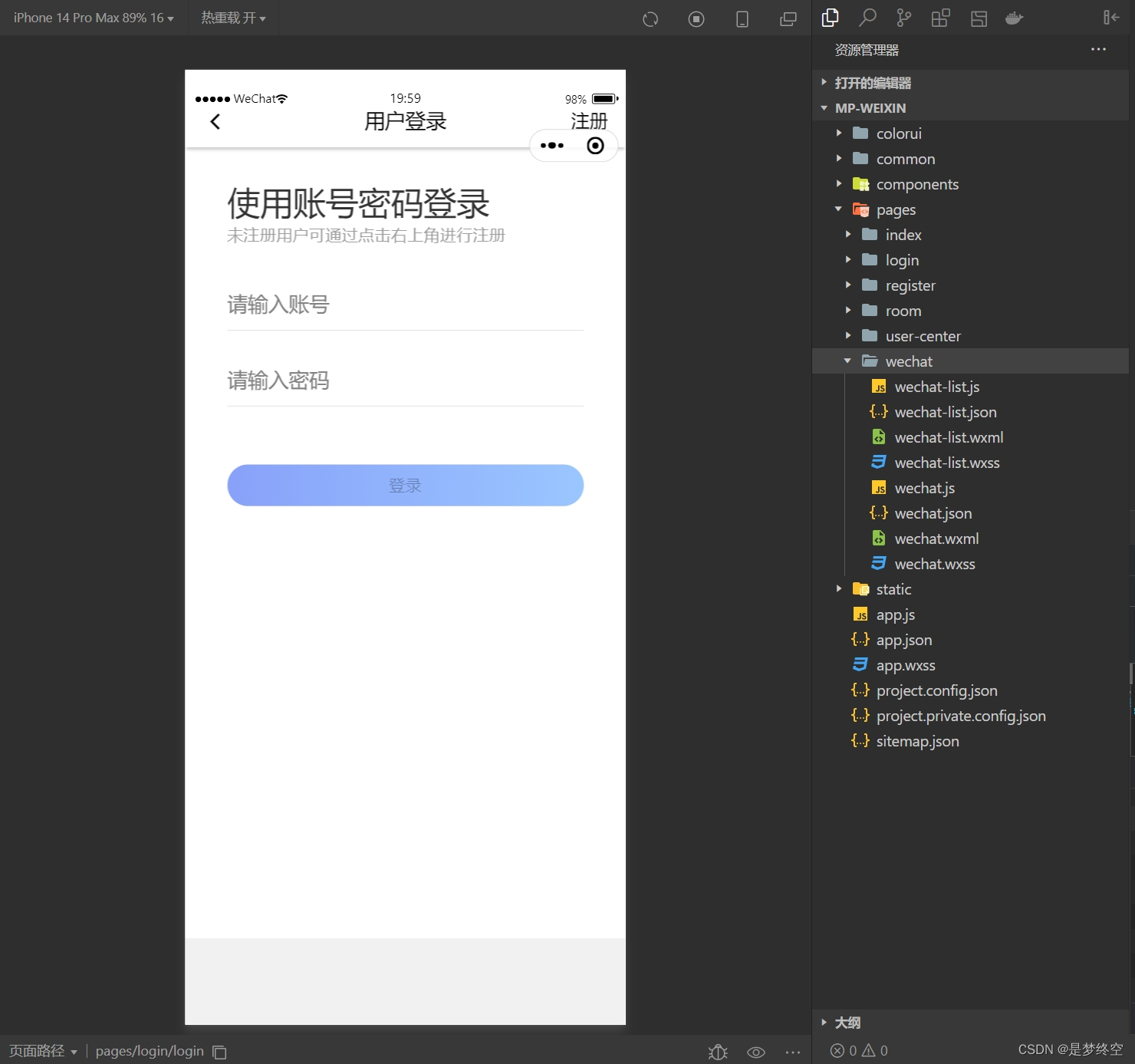This screenshot has height=1064, width=1135.
Task: Open the Search magnifier icon
Action: pyautogui.click(x=867, y=18)
